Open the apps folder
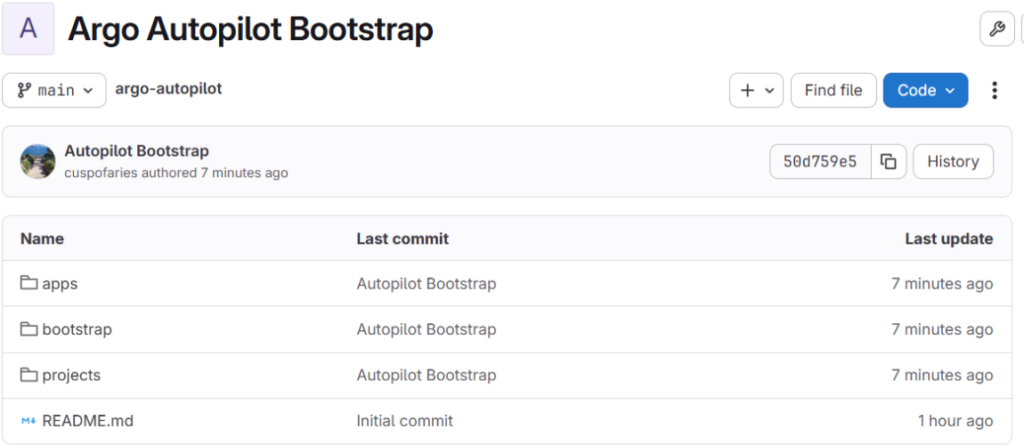This screenshot has width=1024, height=445. coord(60,283)
